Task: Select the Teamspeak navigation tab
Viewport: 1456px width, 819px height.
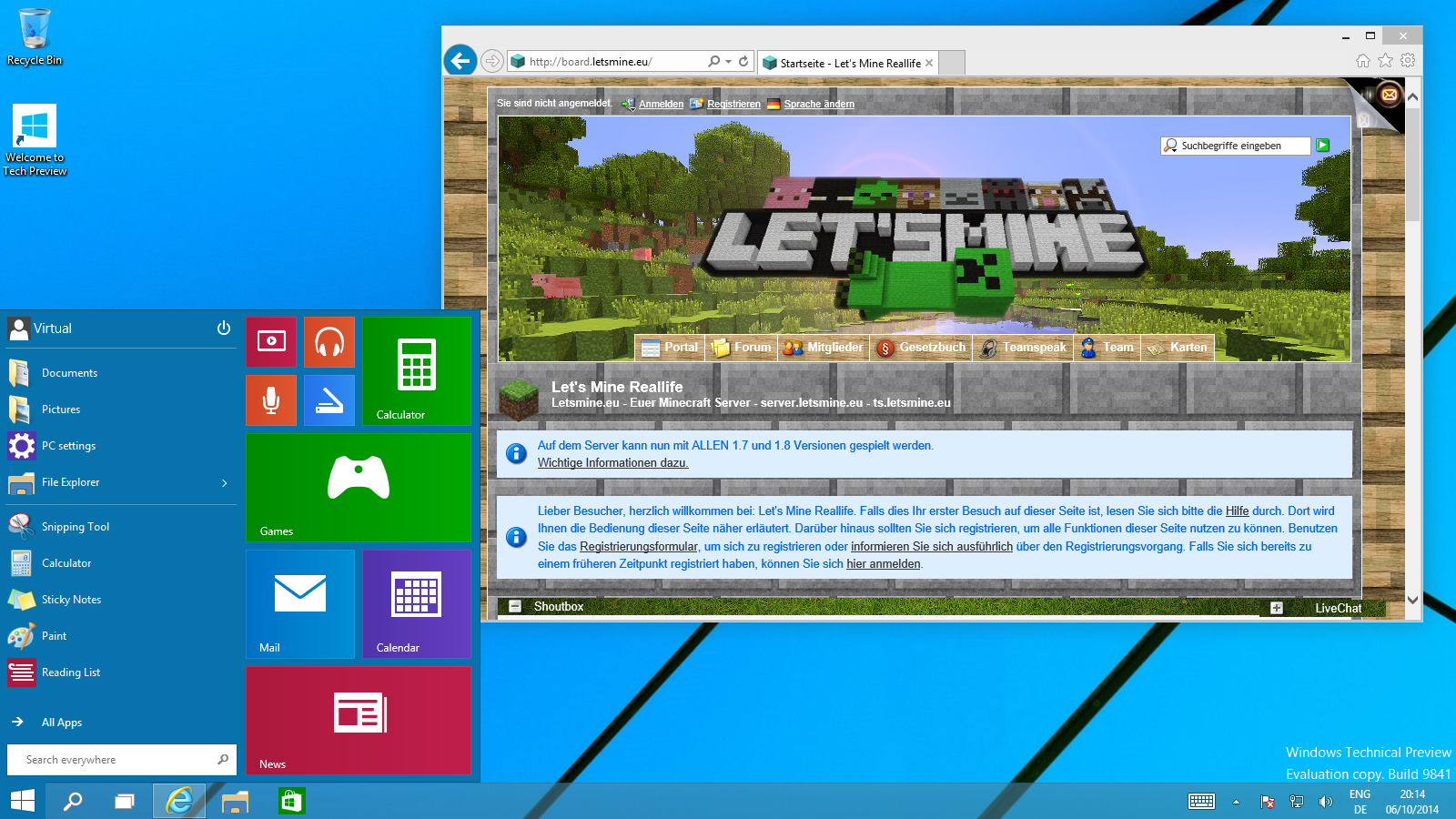Action: pos(1024,348)
